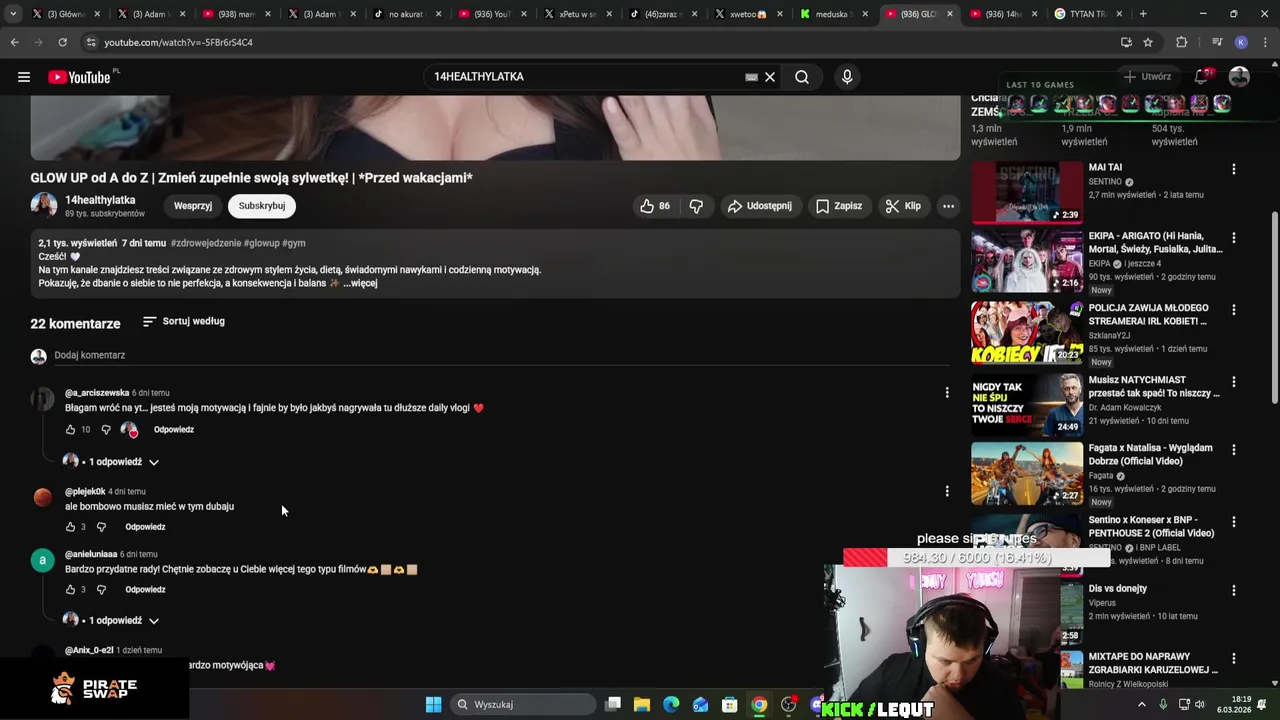Click the #gym hashtag
This screenshot has height=720, width=1280.
coord(294,243)
